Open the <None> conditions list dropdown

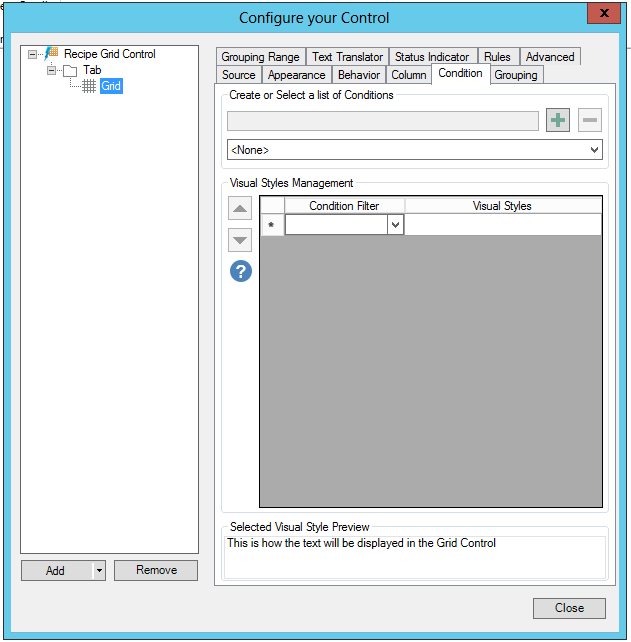point(594,150)
